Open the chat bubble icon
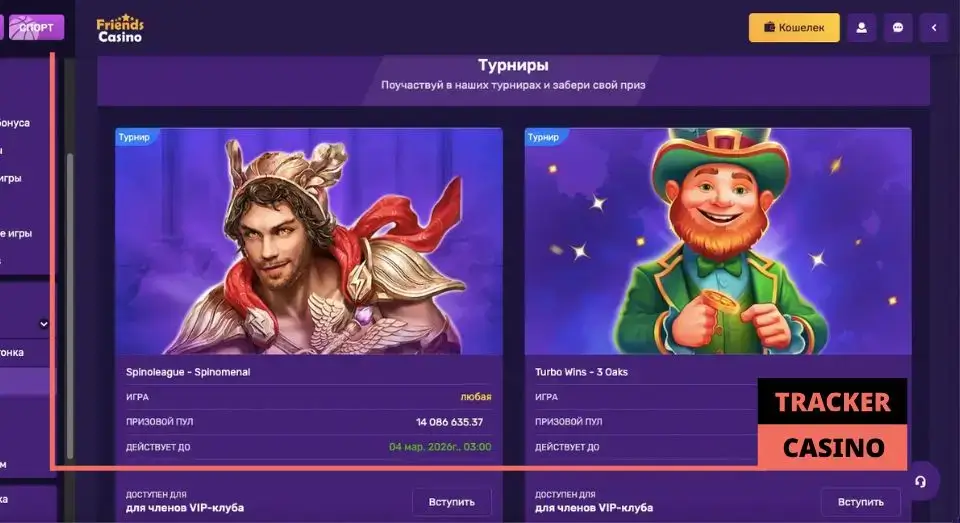The image size is (960, 523). 898,28
